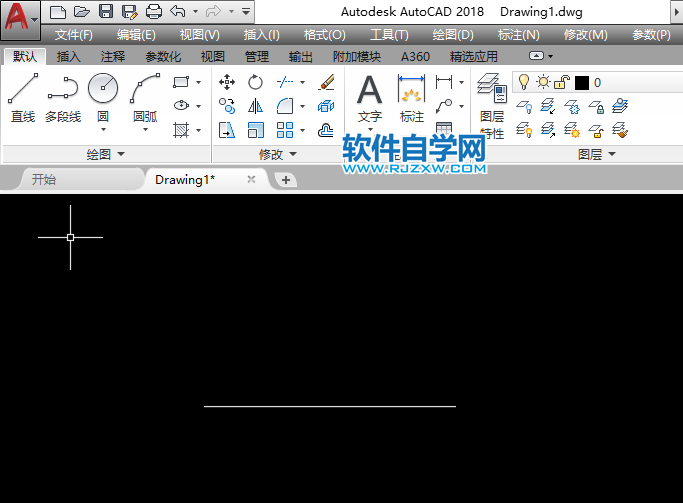
Task: Select the Erase tool
Action: pos(326,82)
